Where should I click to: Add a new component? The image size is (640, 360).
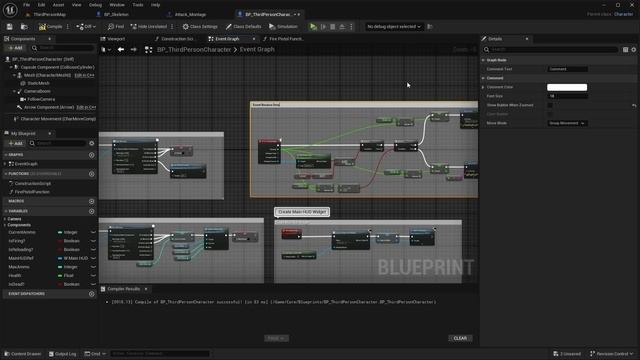pyautogui.click(x=16, y=48)
